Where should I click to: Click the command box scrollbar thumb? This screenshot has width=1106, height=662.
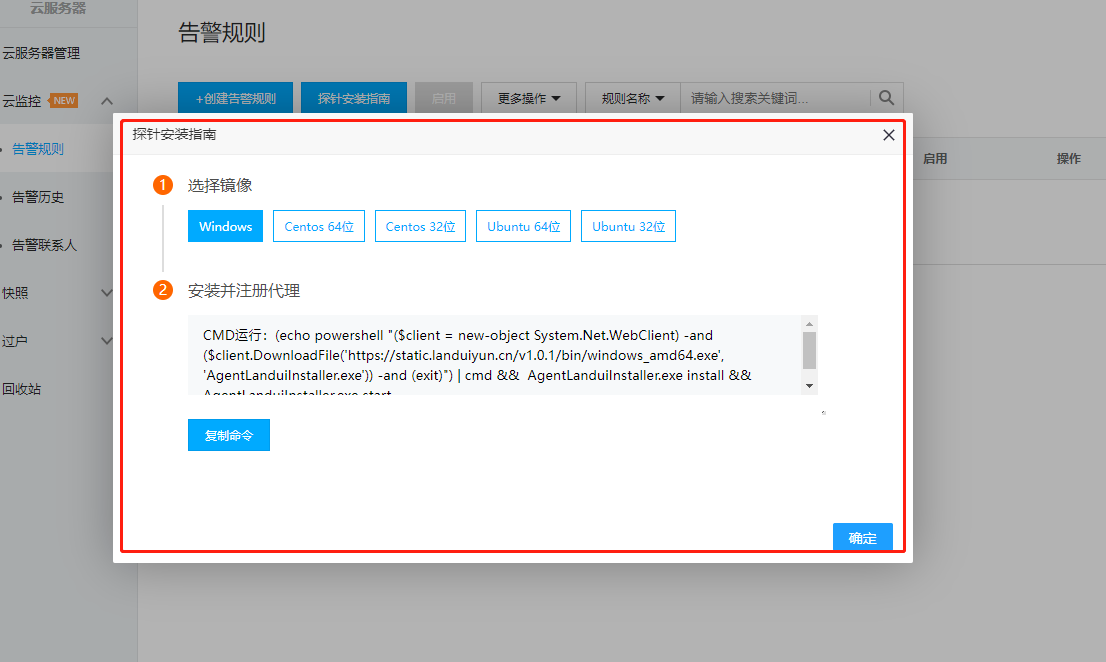click(809, 350)
